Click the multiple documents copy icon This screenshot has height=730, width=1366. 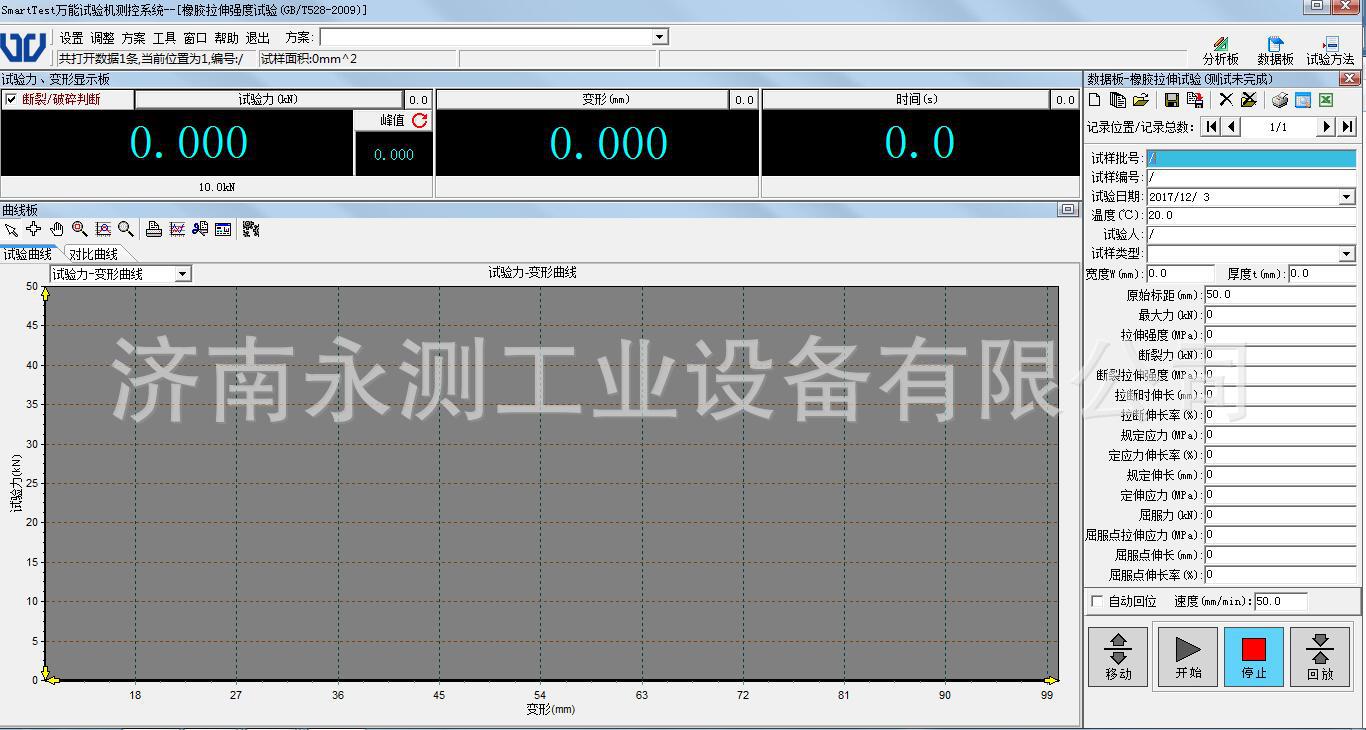click(x=1118, y=100)
